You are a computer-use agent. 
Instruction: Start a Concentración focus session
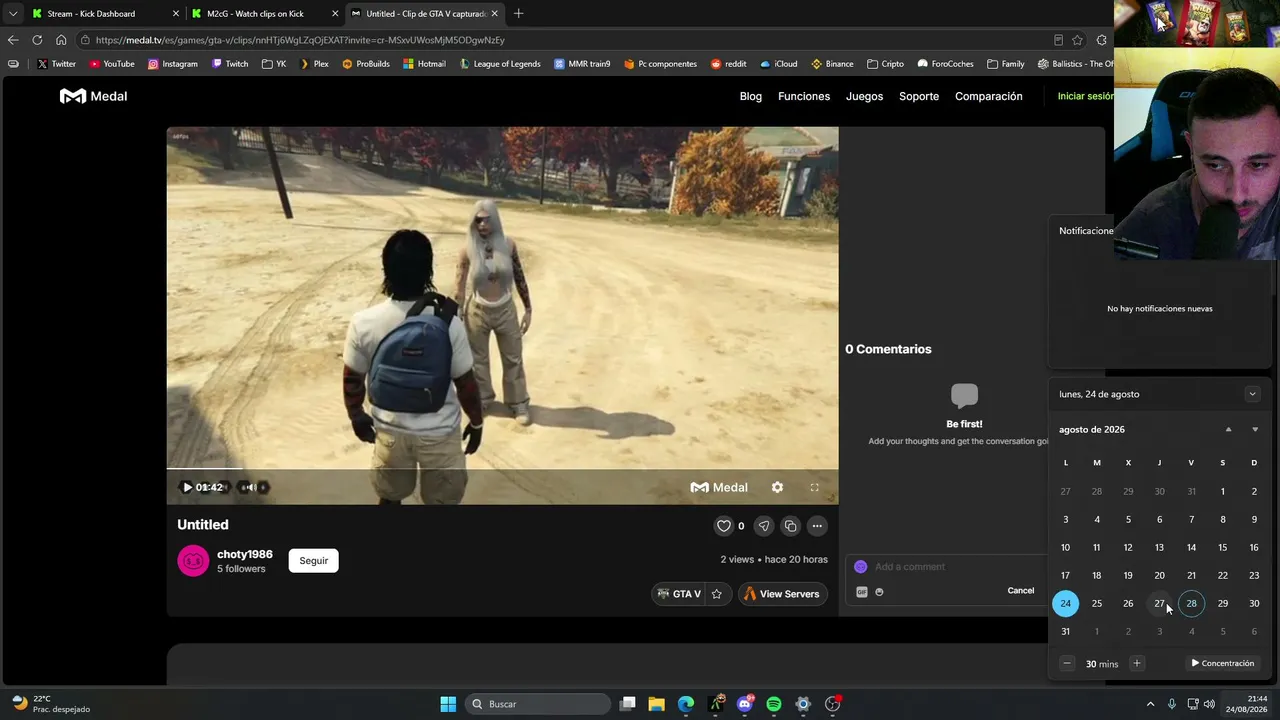(x=1222, y=663)
